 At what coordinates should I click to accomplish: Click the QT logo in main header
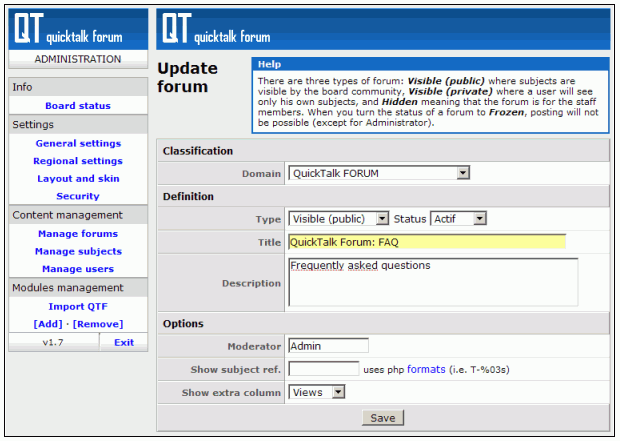[215, 30]
